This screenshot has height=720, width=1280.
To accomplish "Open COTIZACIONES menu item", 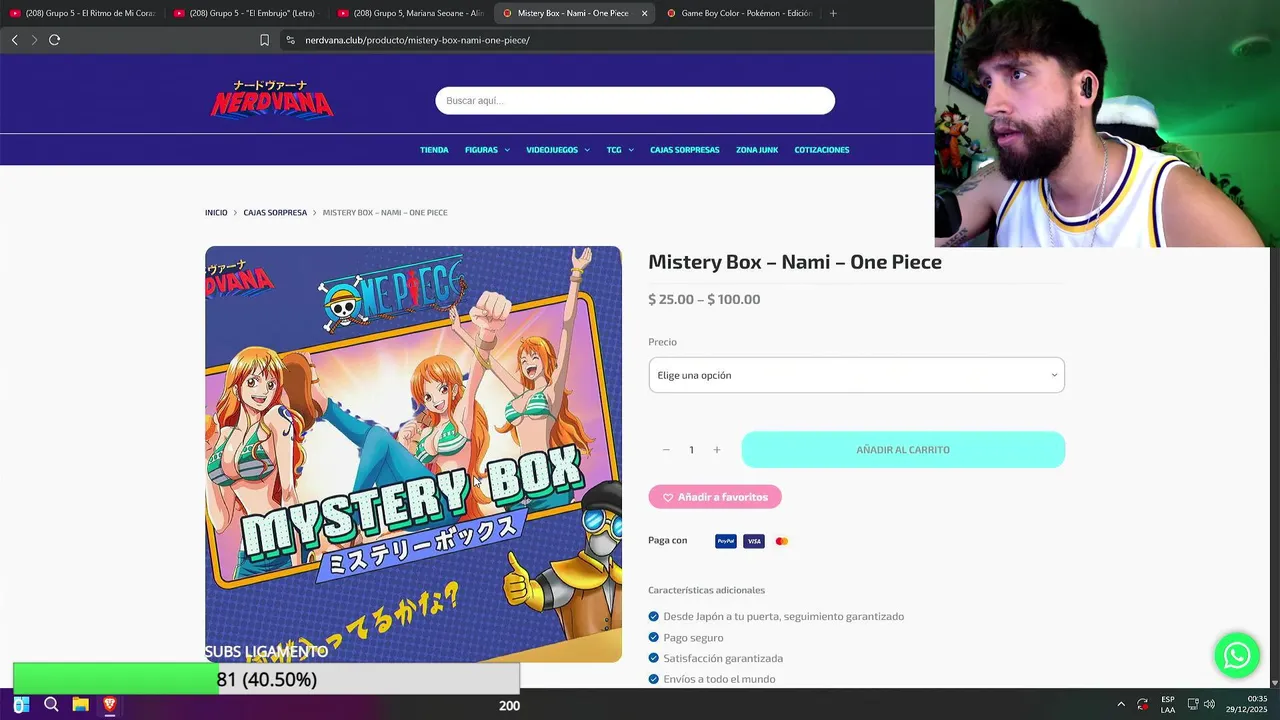I will (x=822, y=150).
